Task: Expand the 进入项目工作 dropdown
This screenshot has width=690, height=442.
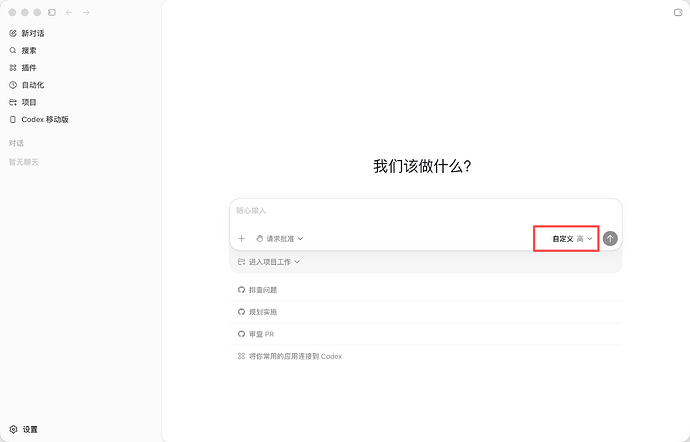Action: click(x=269, y=262)
